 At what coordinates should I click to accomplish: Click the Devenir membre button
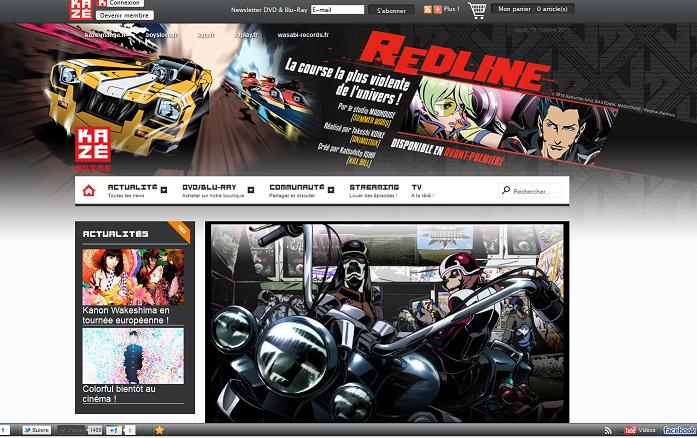(x=124, y=16)
